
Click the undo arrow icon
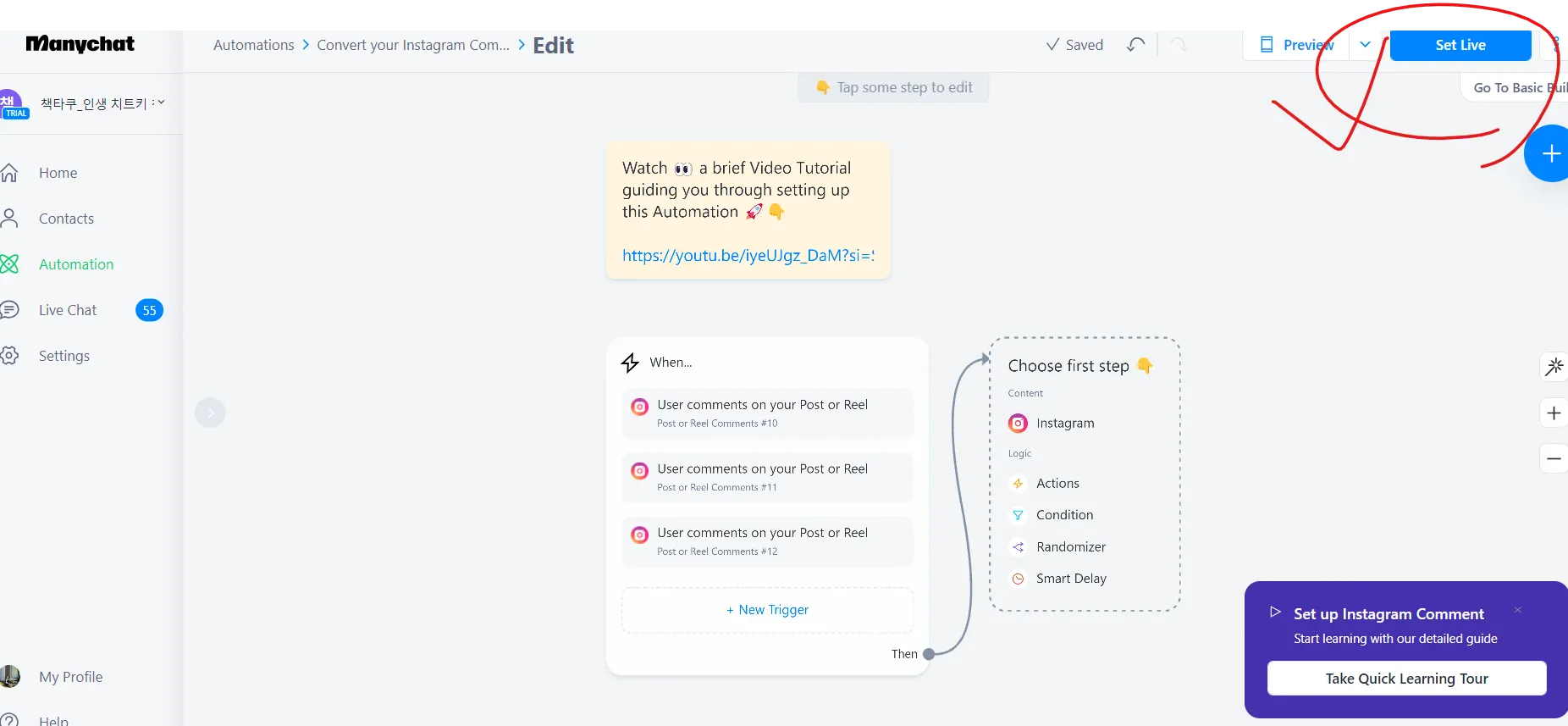tap(1136, 45)
